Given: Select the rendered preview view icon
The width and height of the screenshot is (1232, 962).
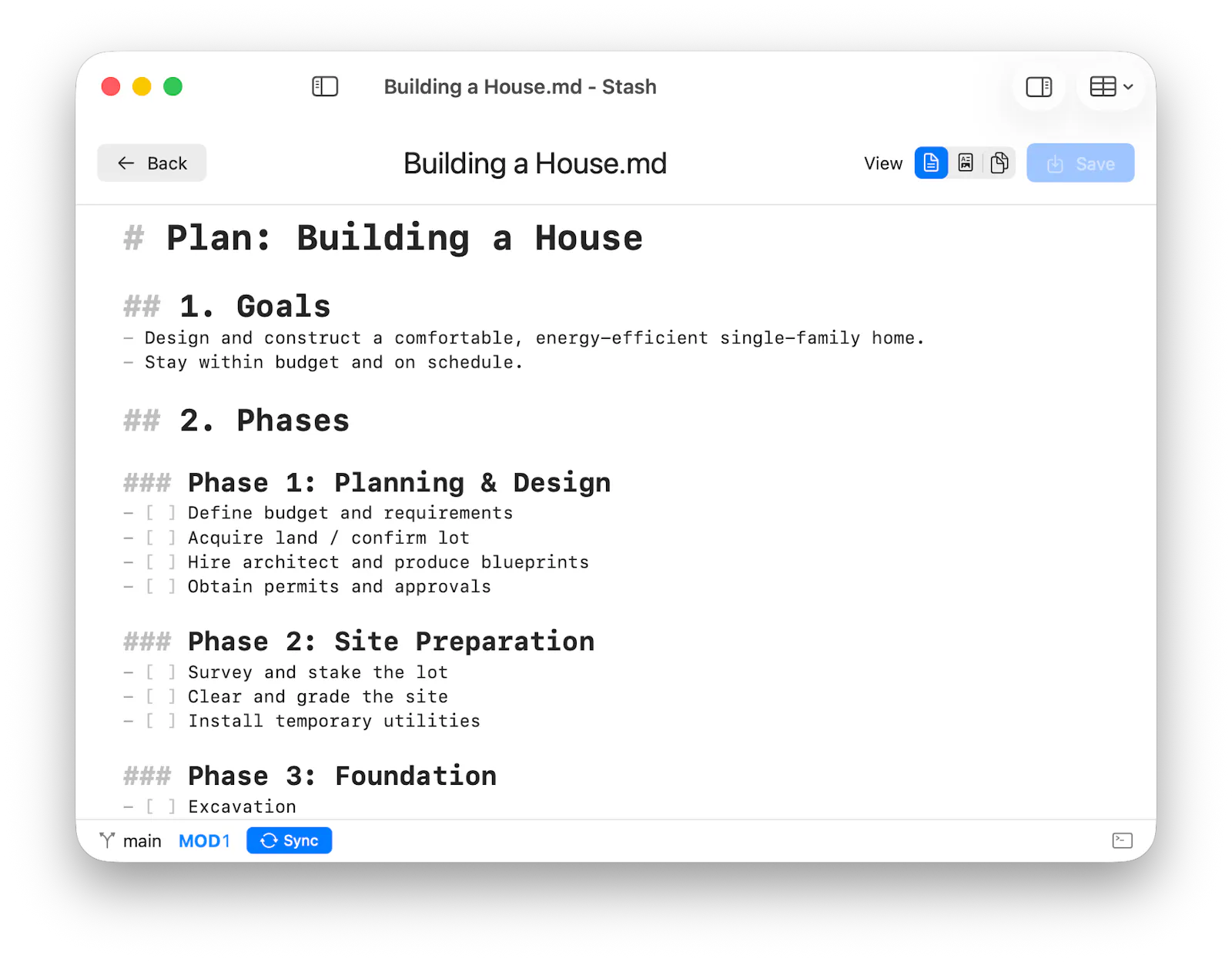Looking at the screenshot, I should 966,163.
